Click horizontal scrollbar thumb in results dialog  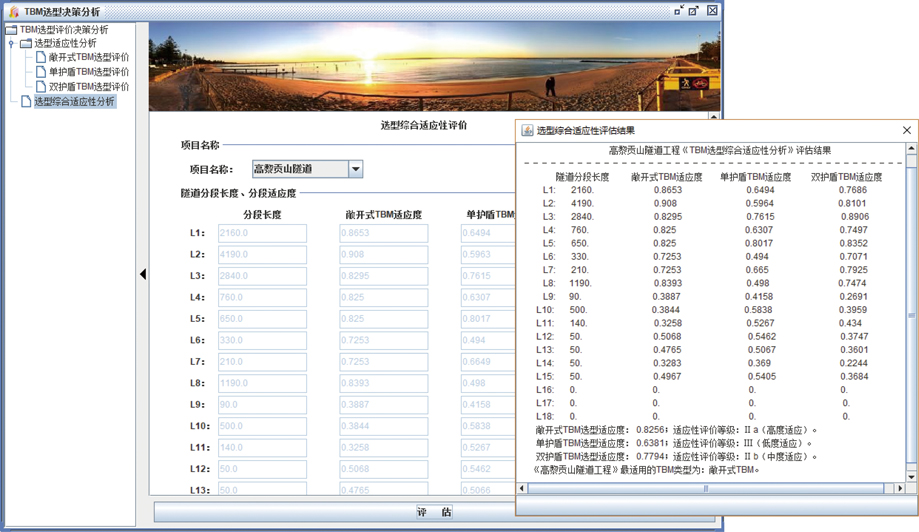tap(706, 488)
